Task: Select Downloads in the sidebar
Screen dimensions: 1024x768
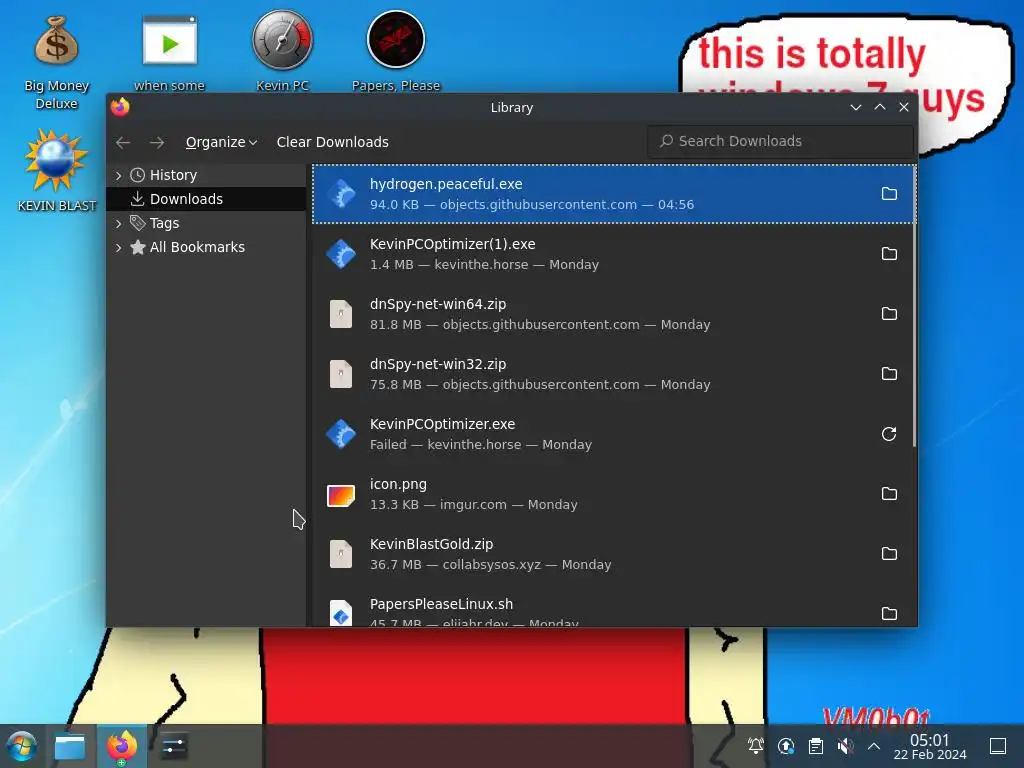Action: coord(206,199)
